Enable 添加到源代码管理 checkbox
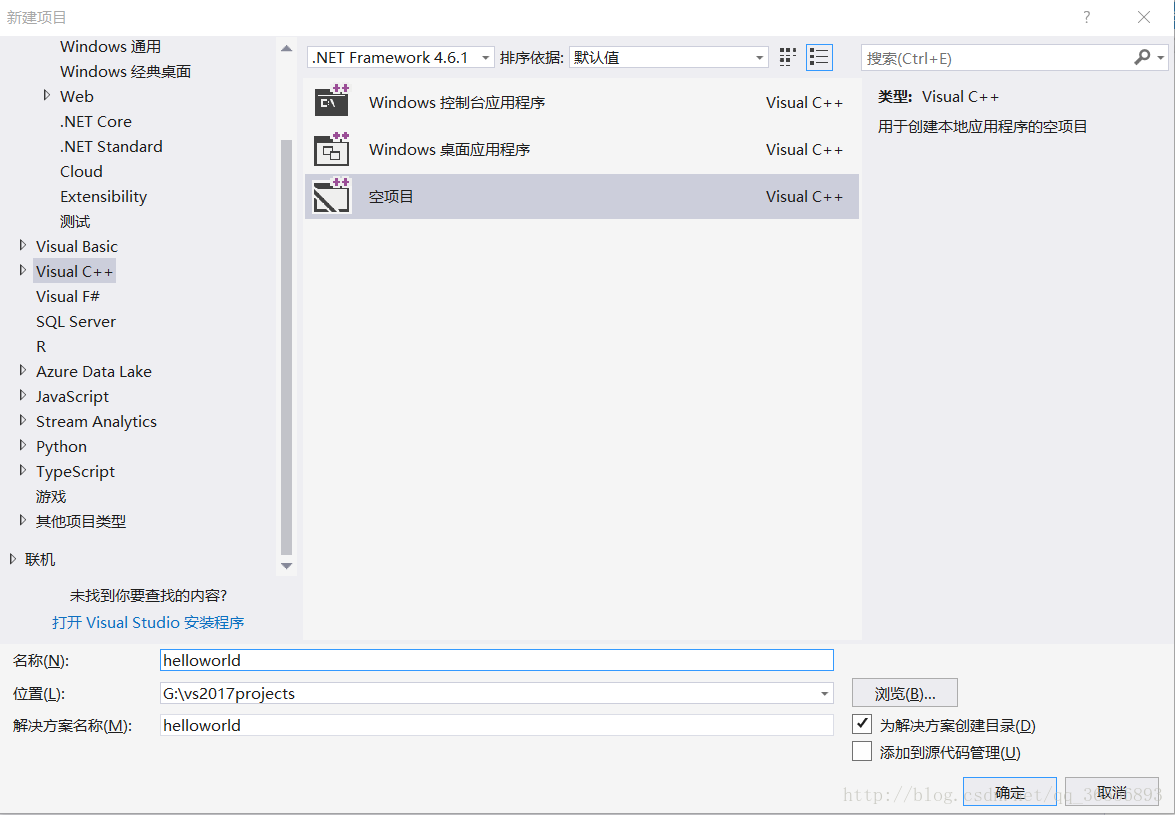This screenshot has height=815, width=1175. point(862,751)
